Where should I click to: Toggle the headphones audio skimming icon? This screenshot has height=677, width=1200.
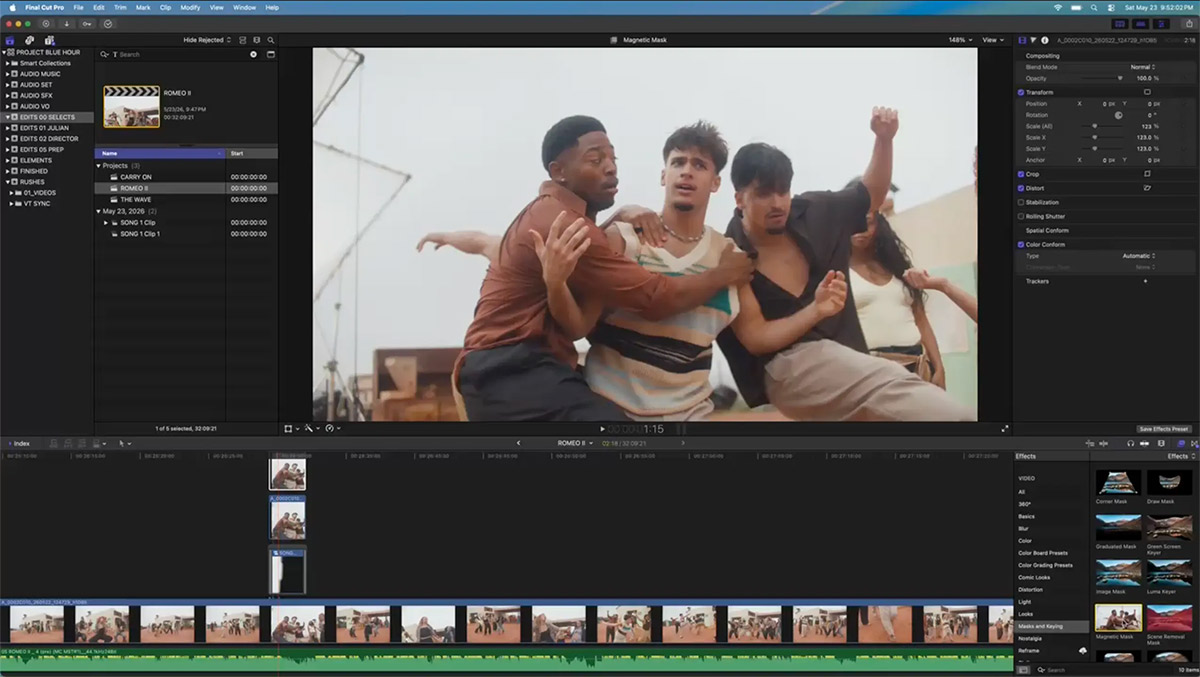tap(1130, 443)
